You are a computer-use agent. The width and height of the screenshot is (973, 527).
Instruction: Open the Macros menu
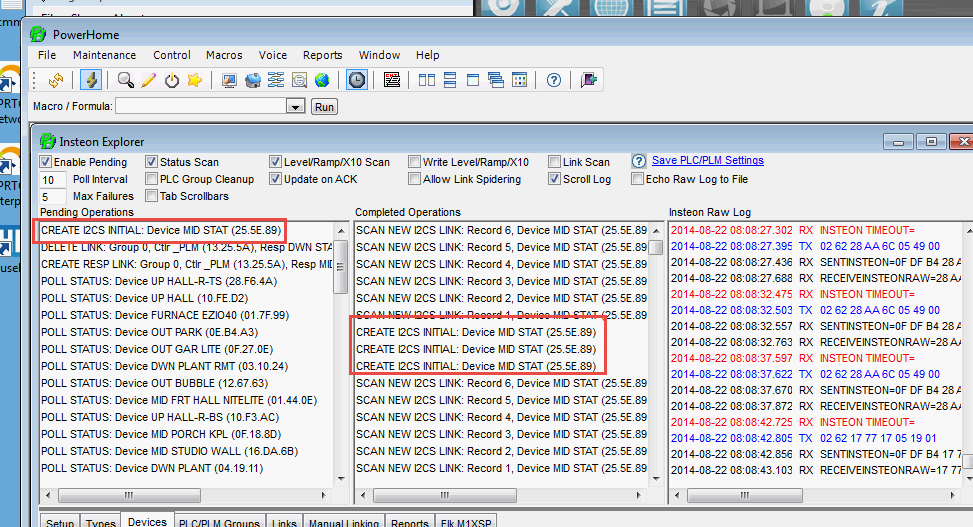pyautogui.click(x=224, y=55)
